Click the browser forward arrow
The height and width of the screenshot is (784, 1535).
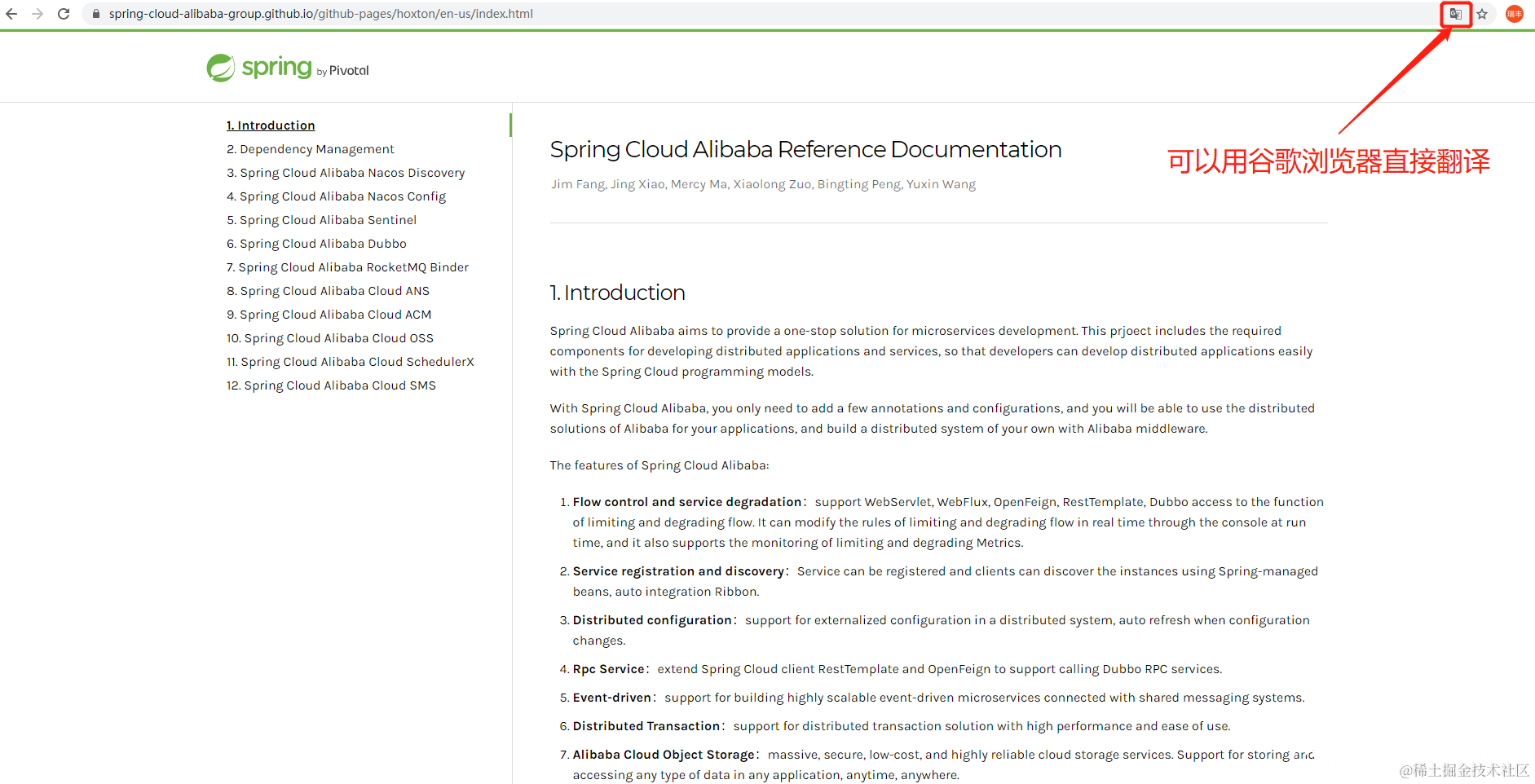pos(37,14)
